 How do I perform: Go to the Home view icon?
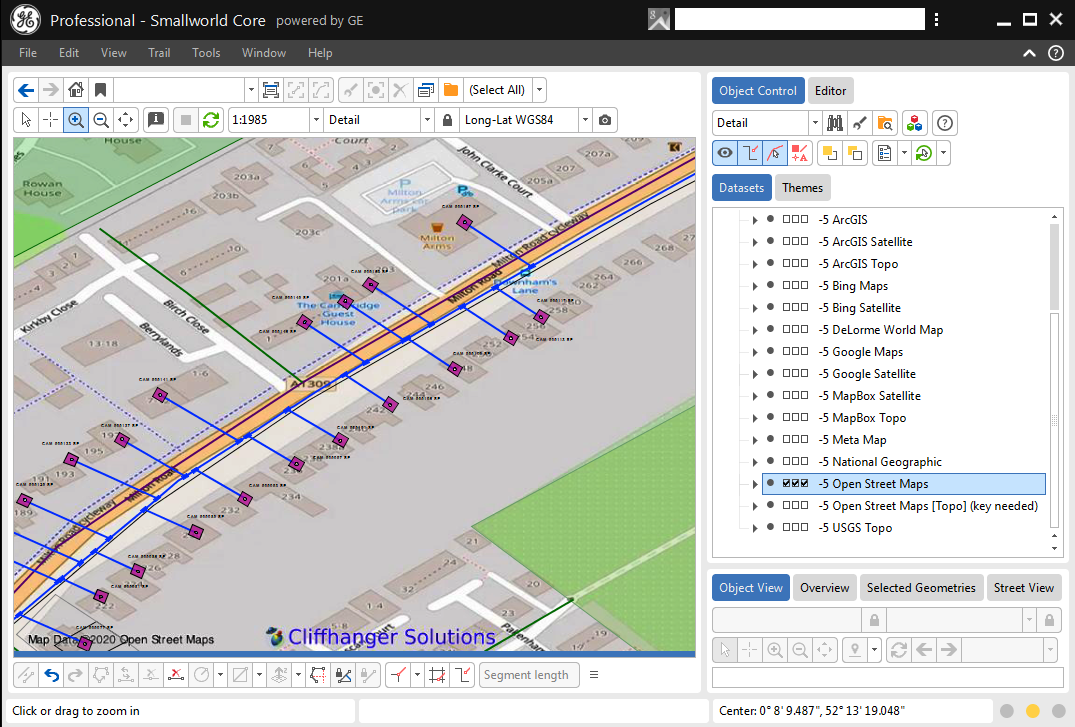click(76, 90)
